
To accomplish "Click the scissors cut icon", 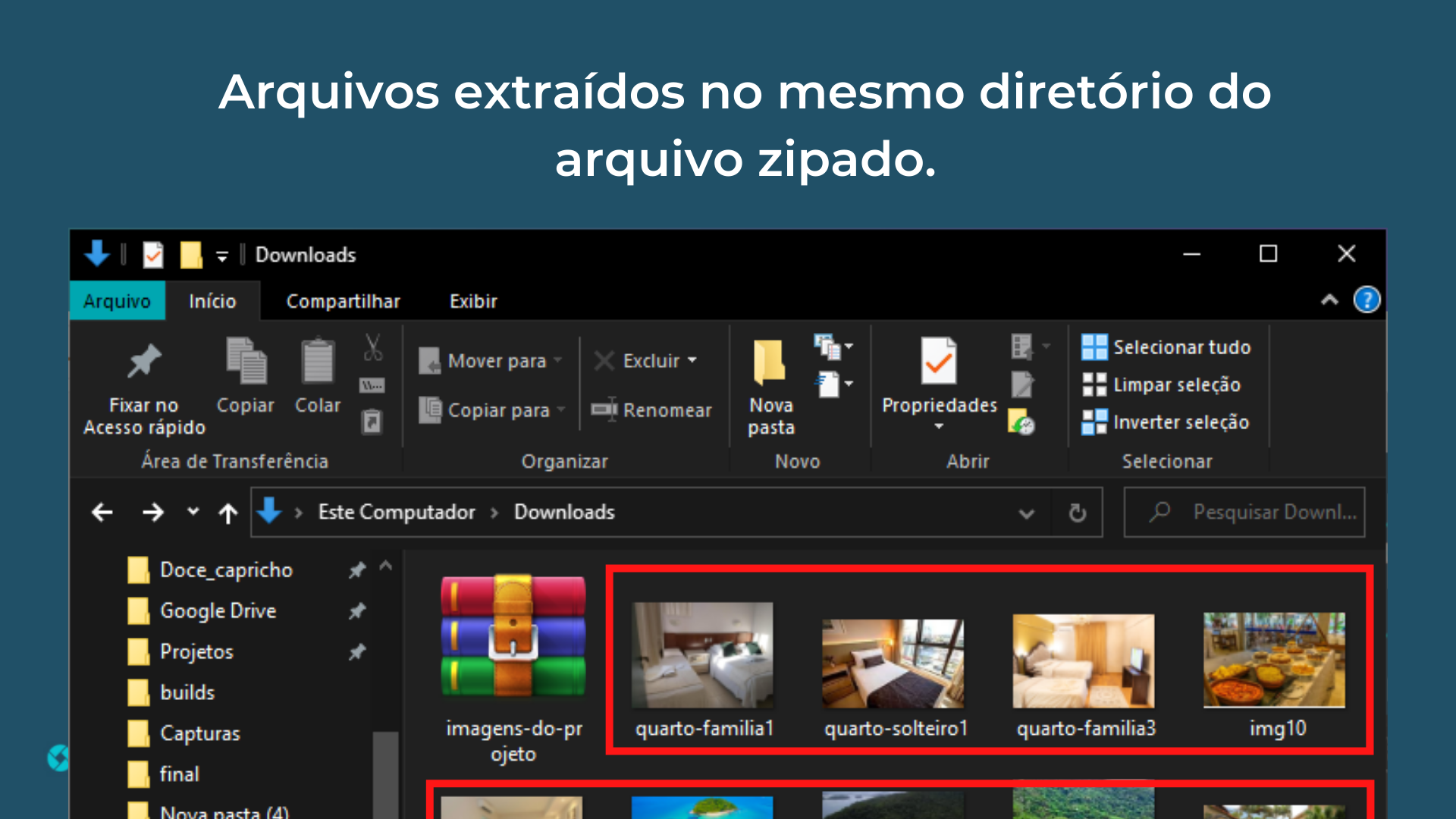I will [x=372, y=347].
